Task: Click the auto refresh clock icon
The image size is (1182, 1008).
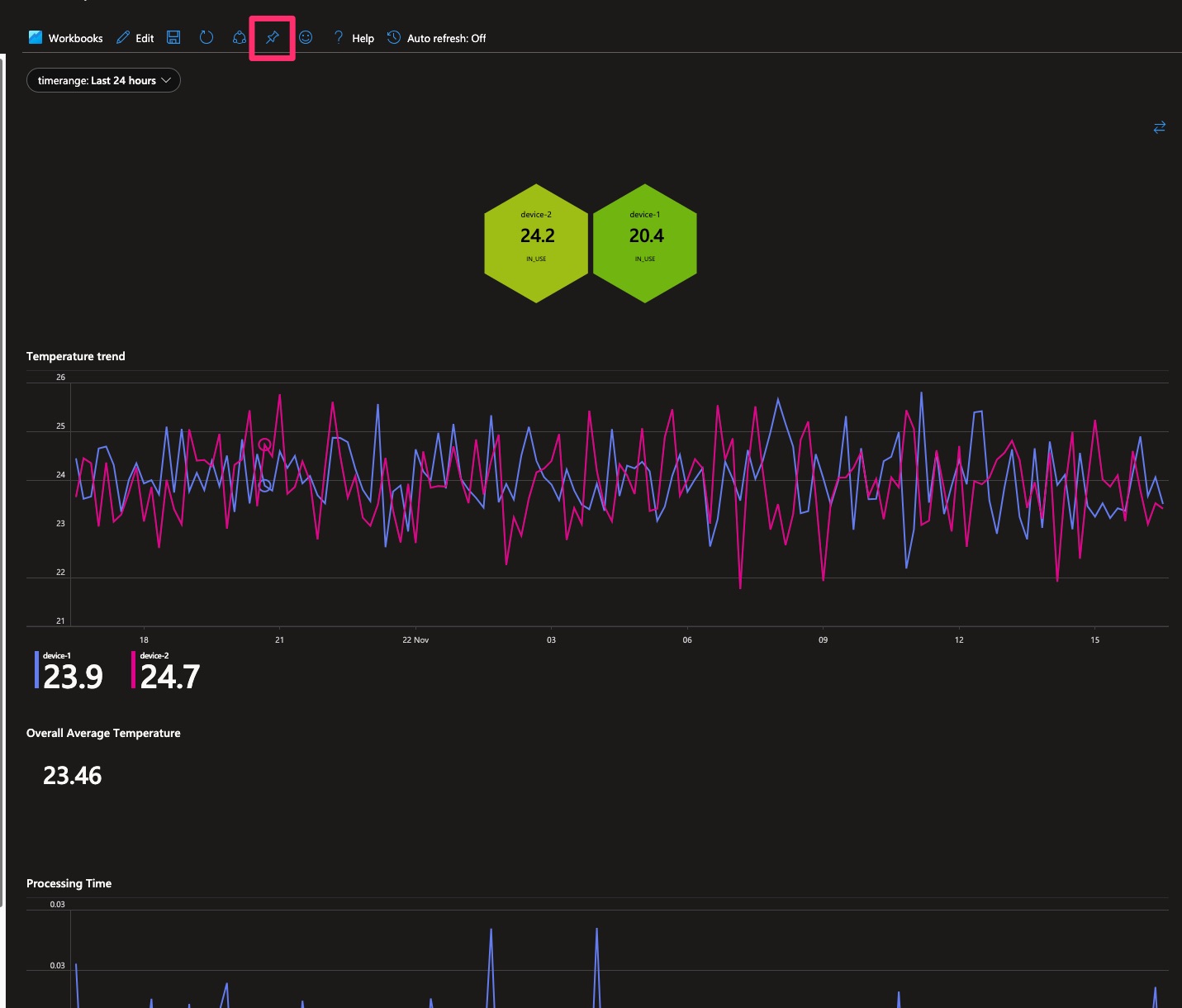Action: pyautogui.click(x=394, y=37)
